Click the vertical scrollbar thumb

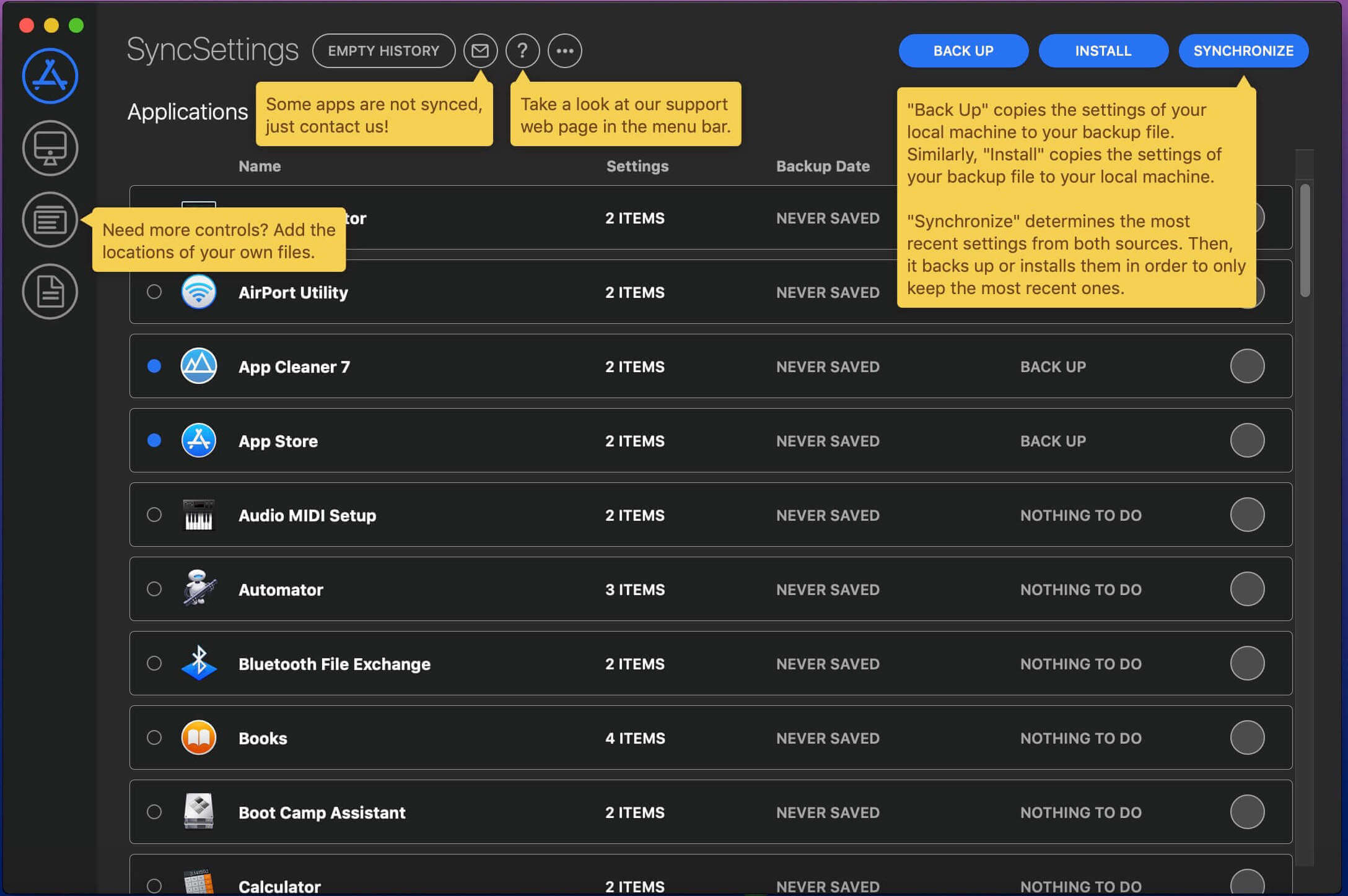tap(1305, 240)
